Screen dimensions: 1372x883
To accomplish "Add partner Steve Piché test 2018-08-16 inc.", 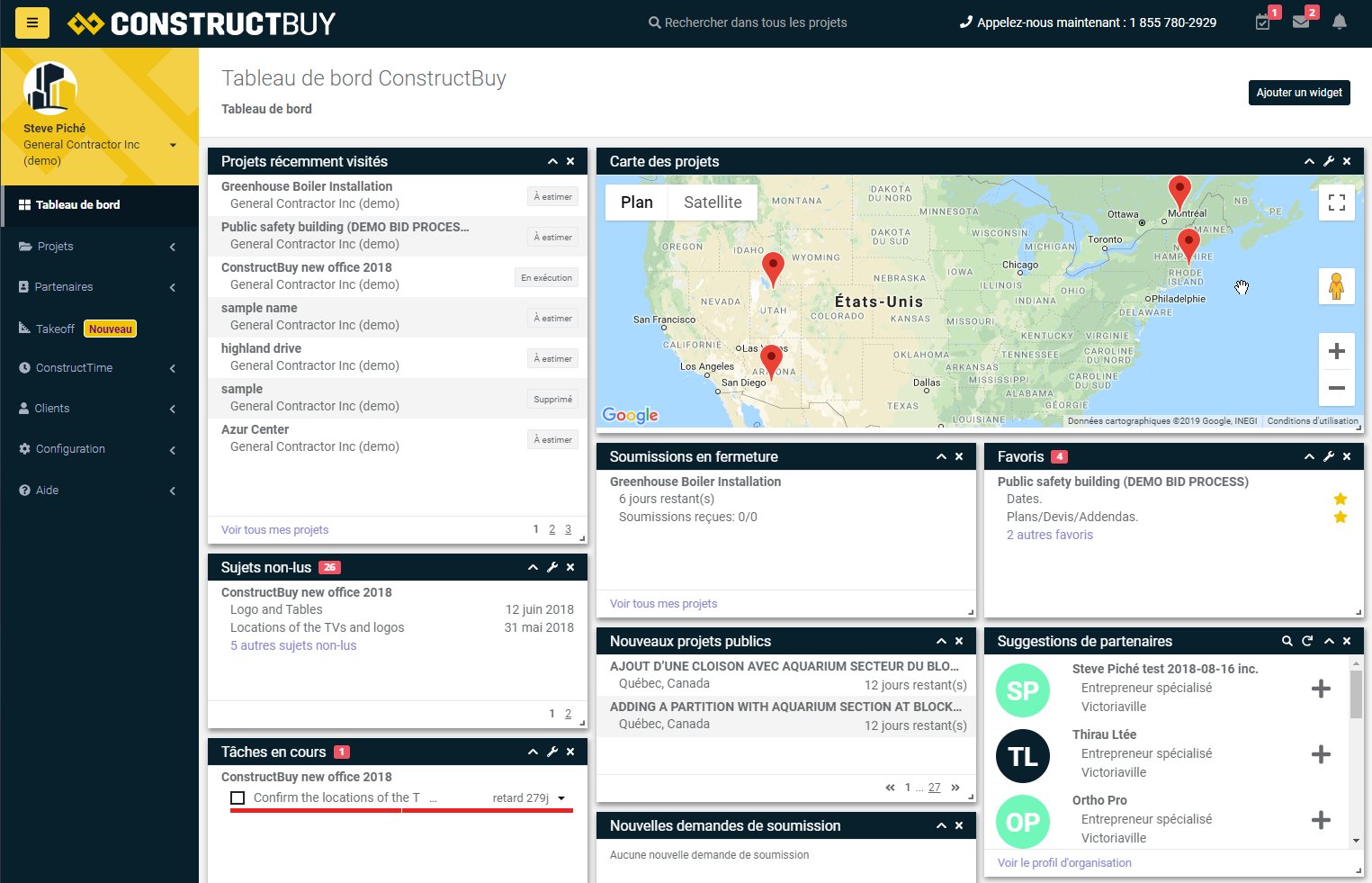I will (x=1321, y=689).
